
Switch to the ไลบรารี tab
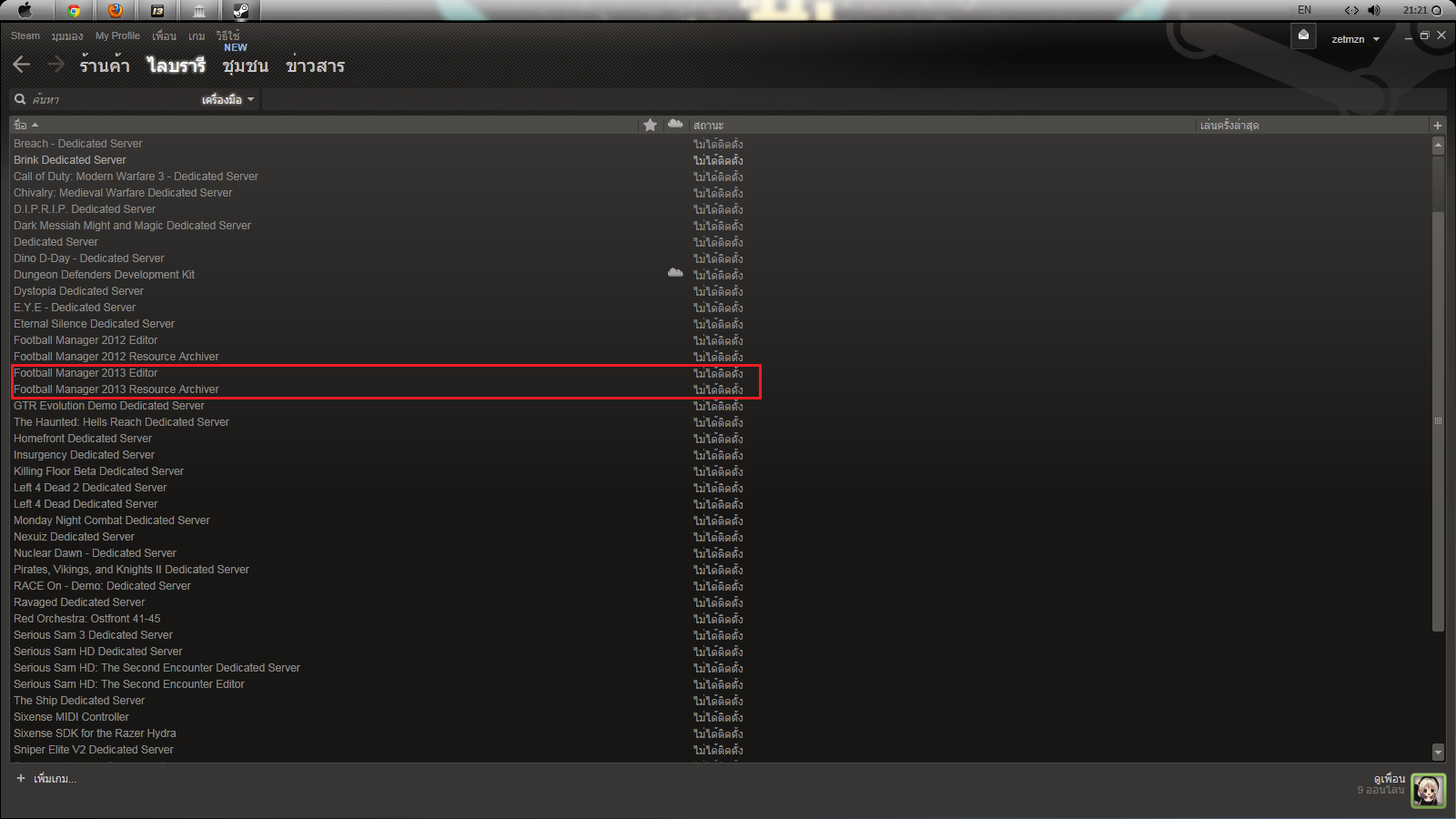[177, 66]
